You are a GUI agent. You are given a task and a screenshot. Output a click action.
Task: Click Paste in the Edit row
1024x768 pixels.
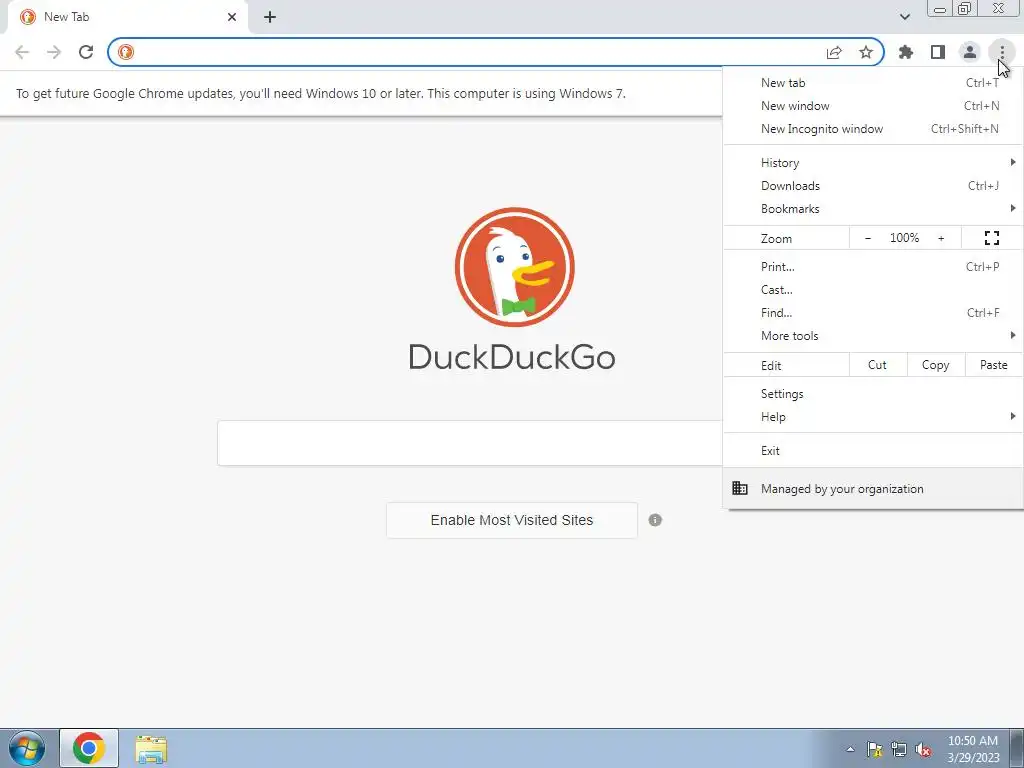(993, 365)
